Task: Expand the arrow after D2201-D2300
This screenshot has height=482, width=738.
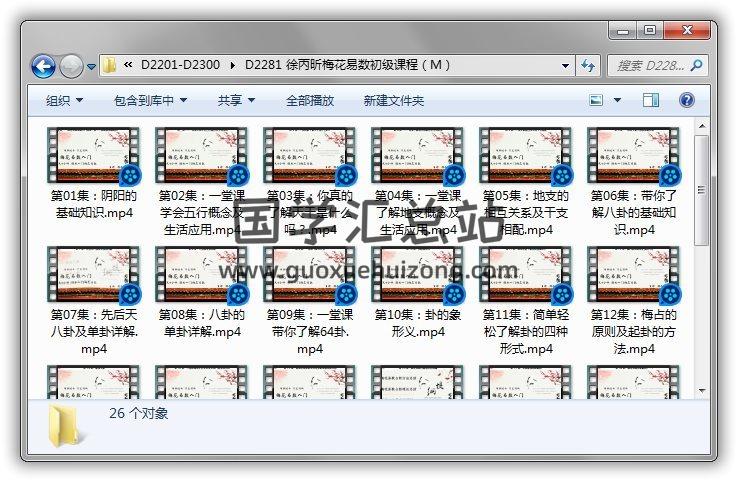Action: [233, 65]
